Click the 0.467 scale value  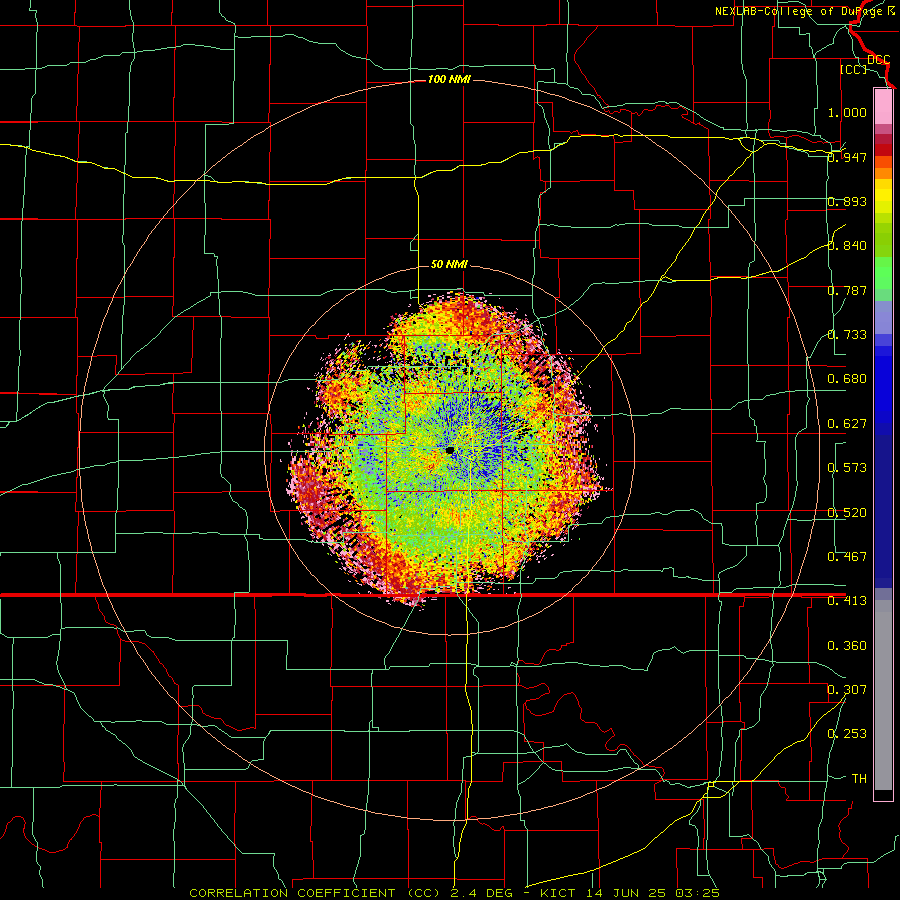[847, 557]
